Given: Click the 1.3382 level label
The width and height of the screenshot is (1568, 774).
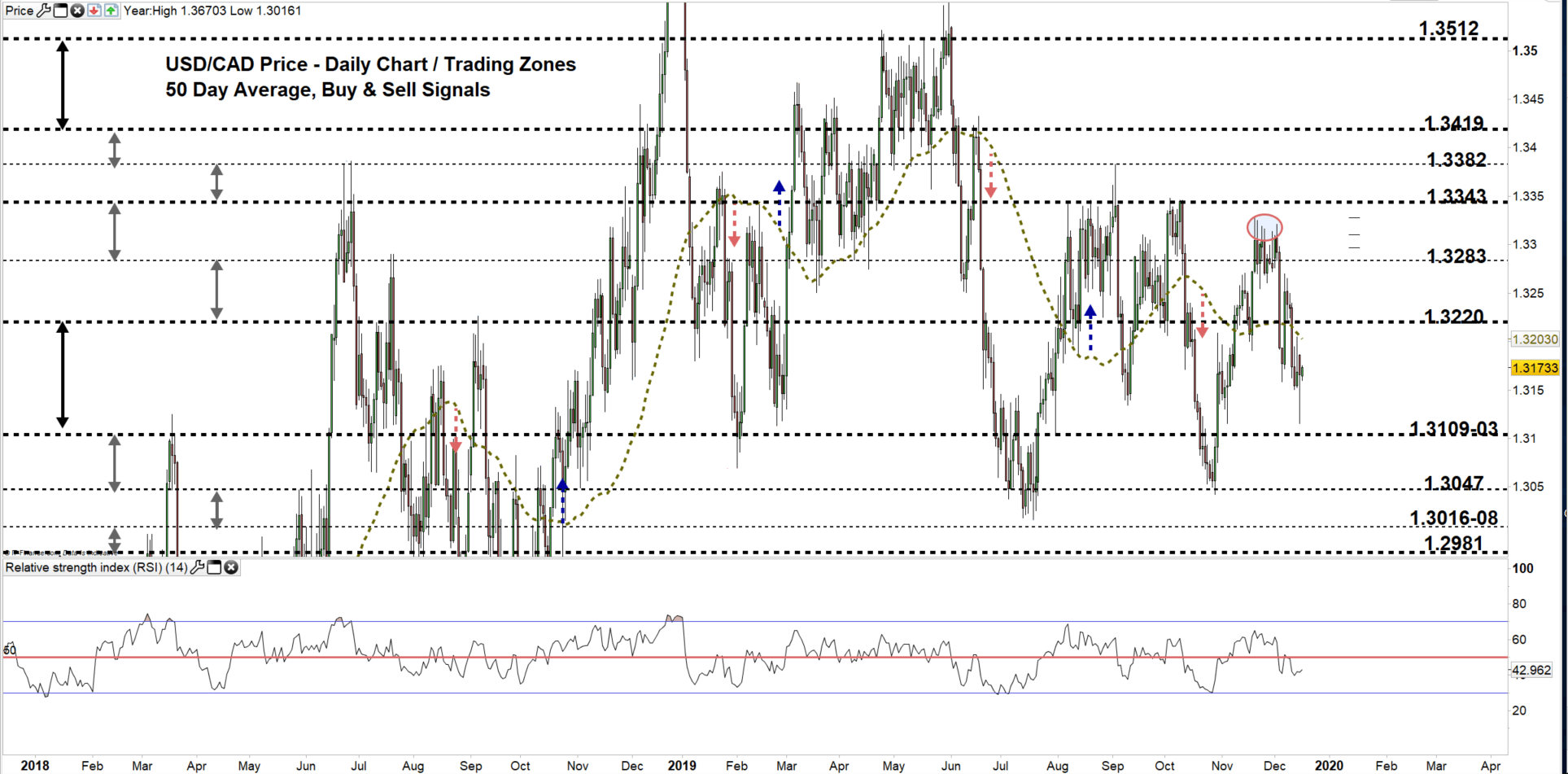Looking at the screenshot, I should point(1457,160).
